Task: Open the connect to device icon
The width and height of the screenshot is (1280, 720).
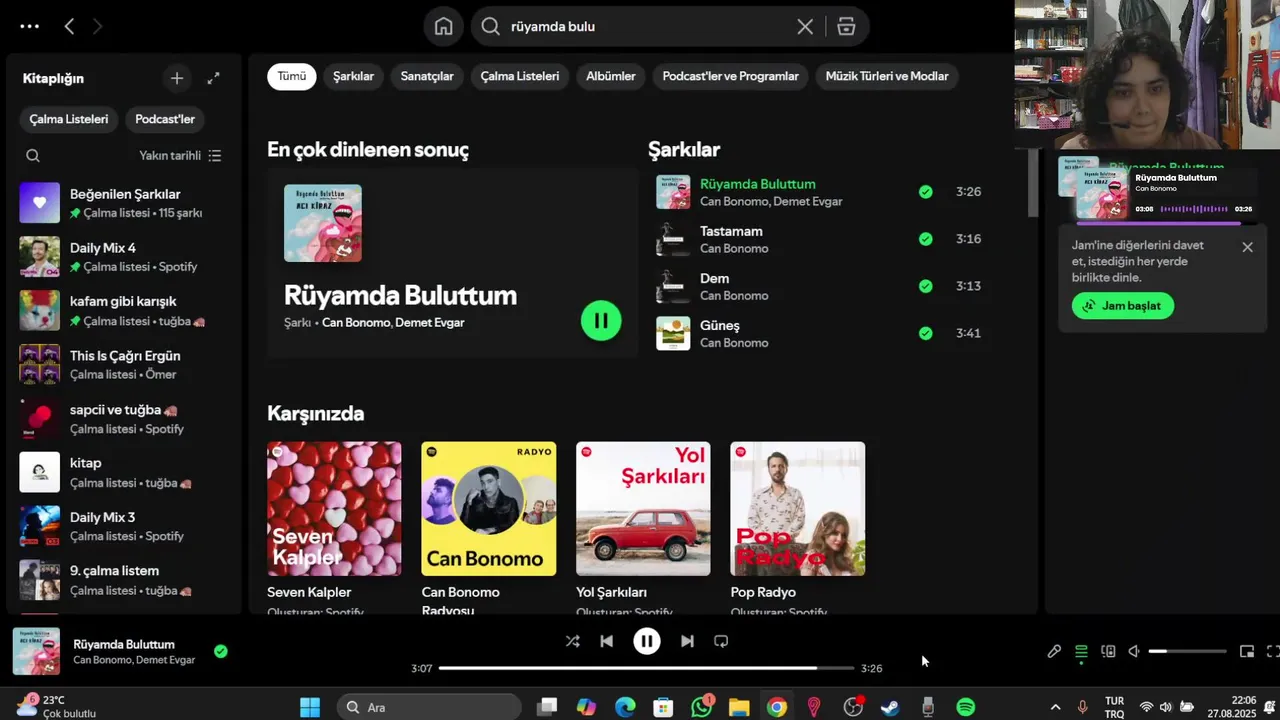Action: click(1108, 651)
